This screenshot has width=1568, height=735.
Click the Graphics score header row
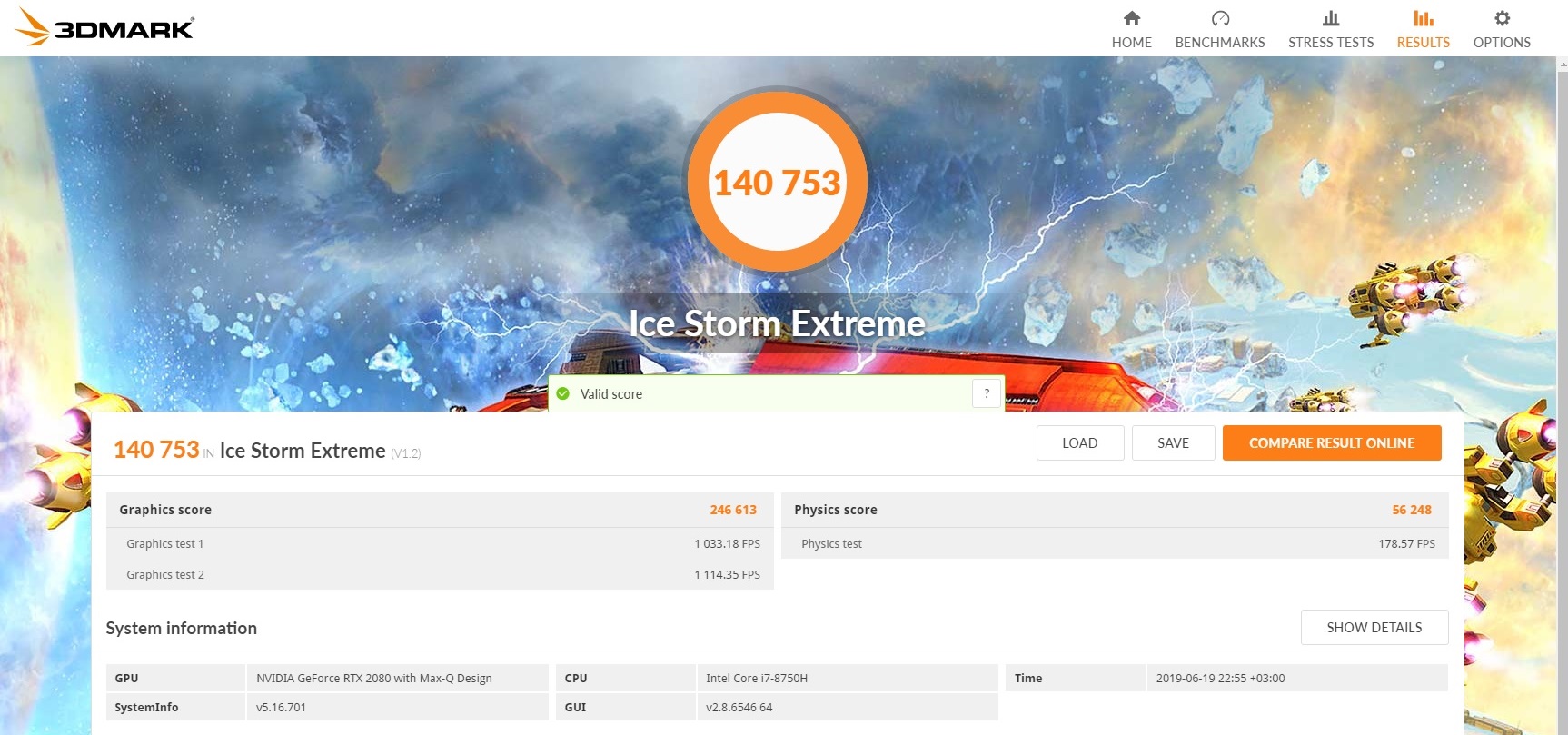[439, 510]
